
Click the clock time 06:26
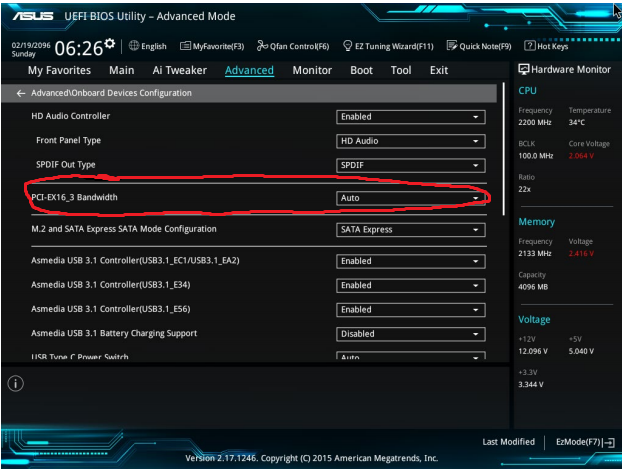pyautogui.click(x=79, y=48)
